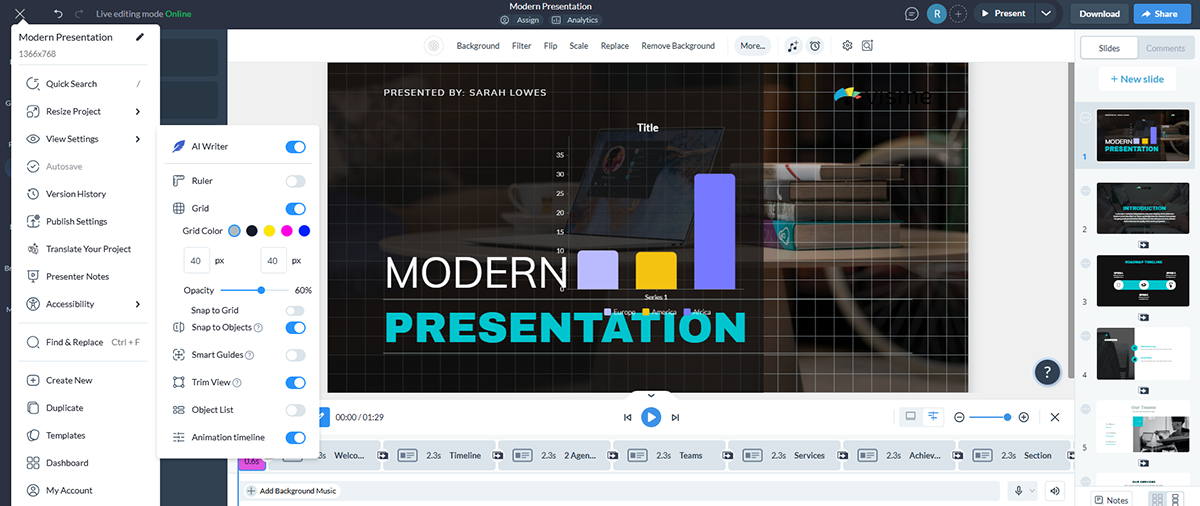Viewport: 1200px width, 506px height.
Task: Select slide 2 Introduction thumbnail
Action: (1144, 208)
